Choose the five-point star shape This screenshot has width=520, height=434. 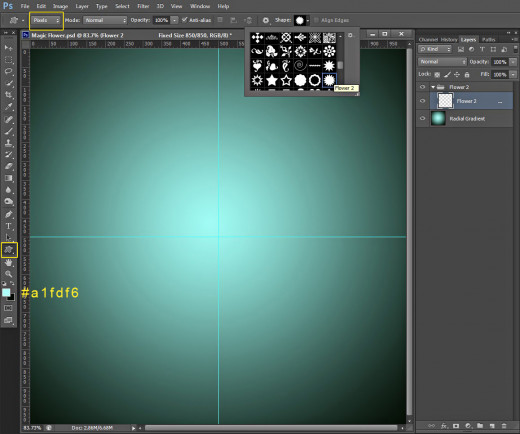pyautogui.click(x=272, y=80)
